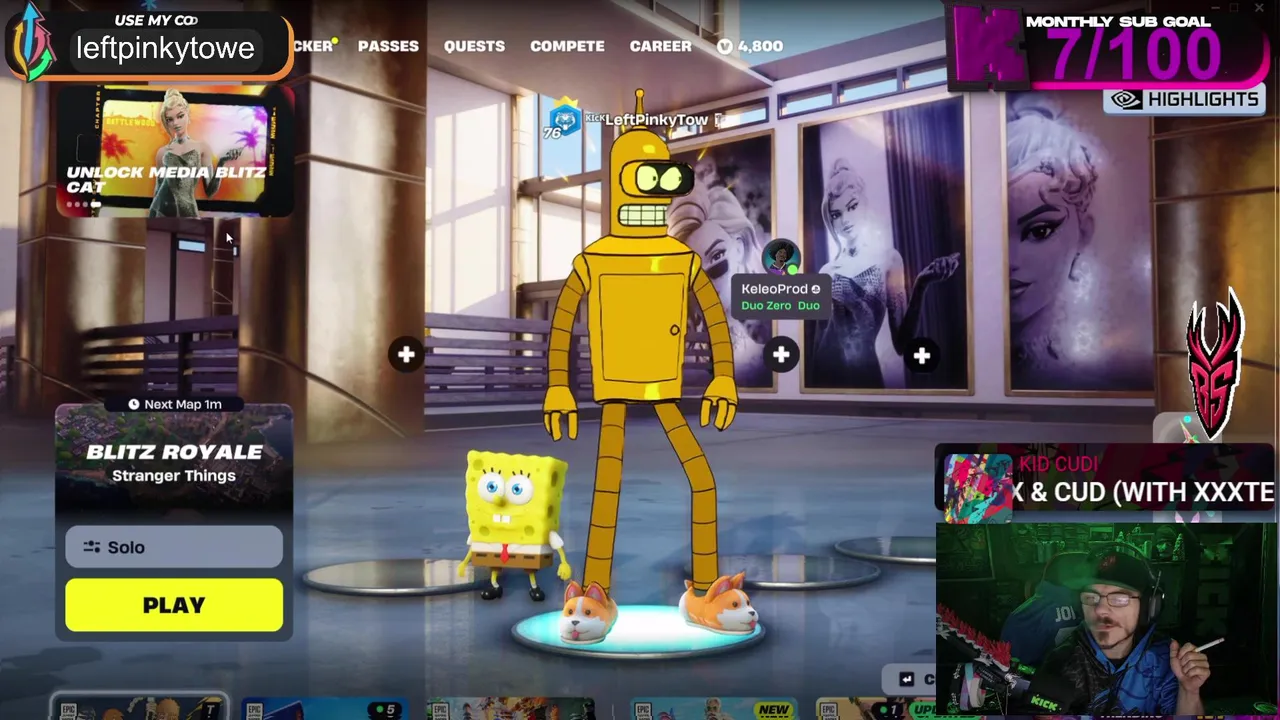The image size is (1280, 720).
Task: Open the Solo mode selector
Action: pos(174,547)
